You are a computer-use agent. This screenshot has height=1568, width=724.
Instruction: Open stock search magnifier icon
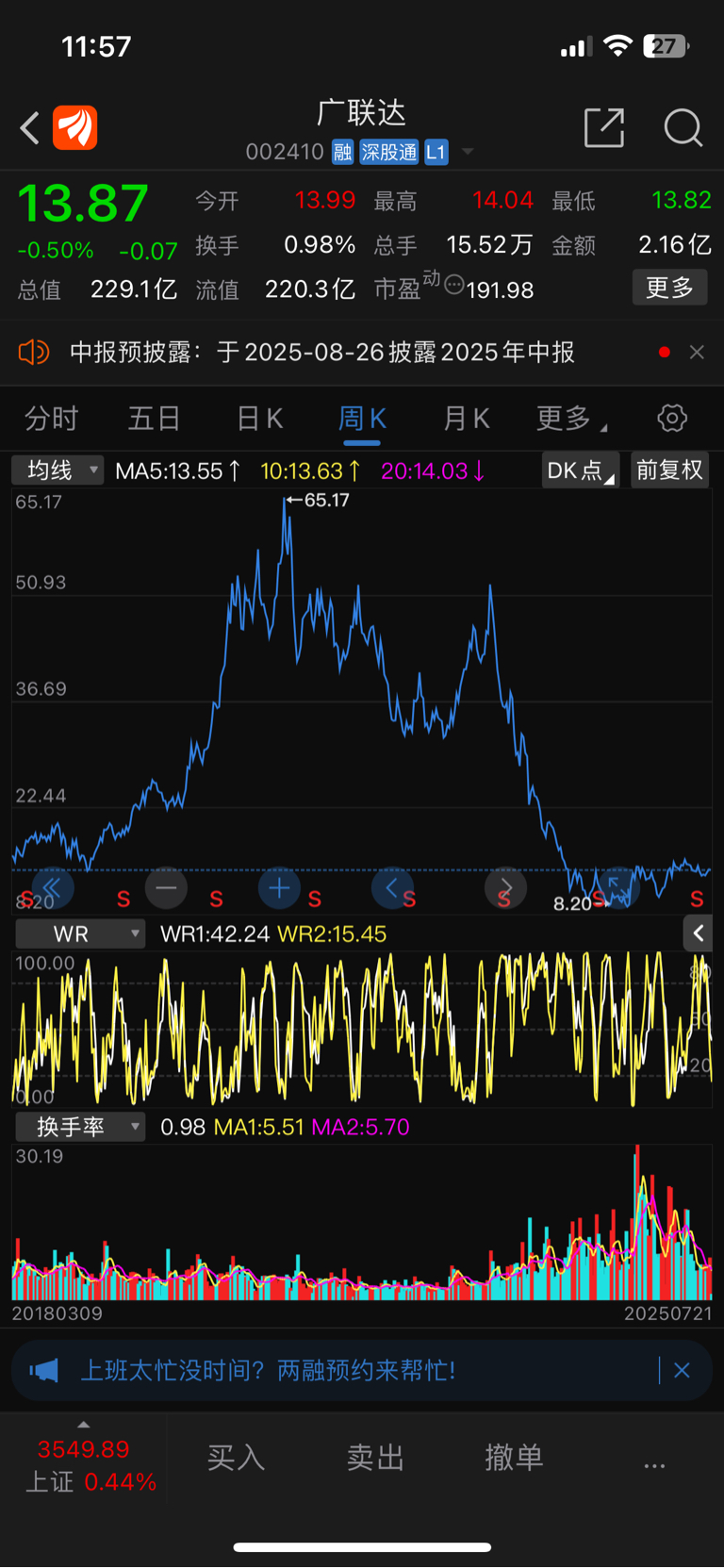683,127
